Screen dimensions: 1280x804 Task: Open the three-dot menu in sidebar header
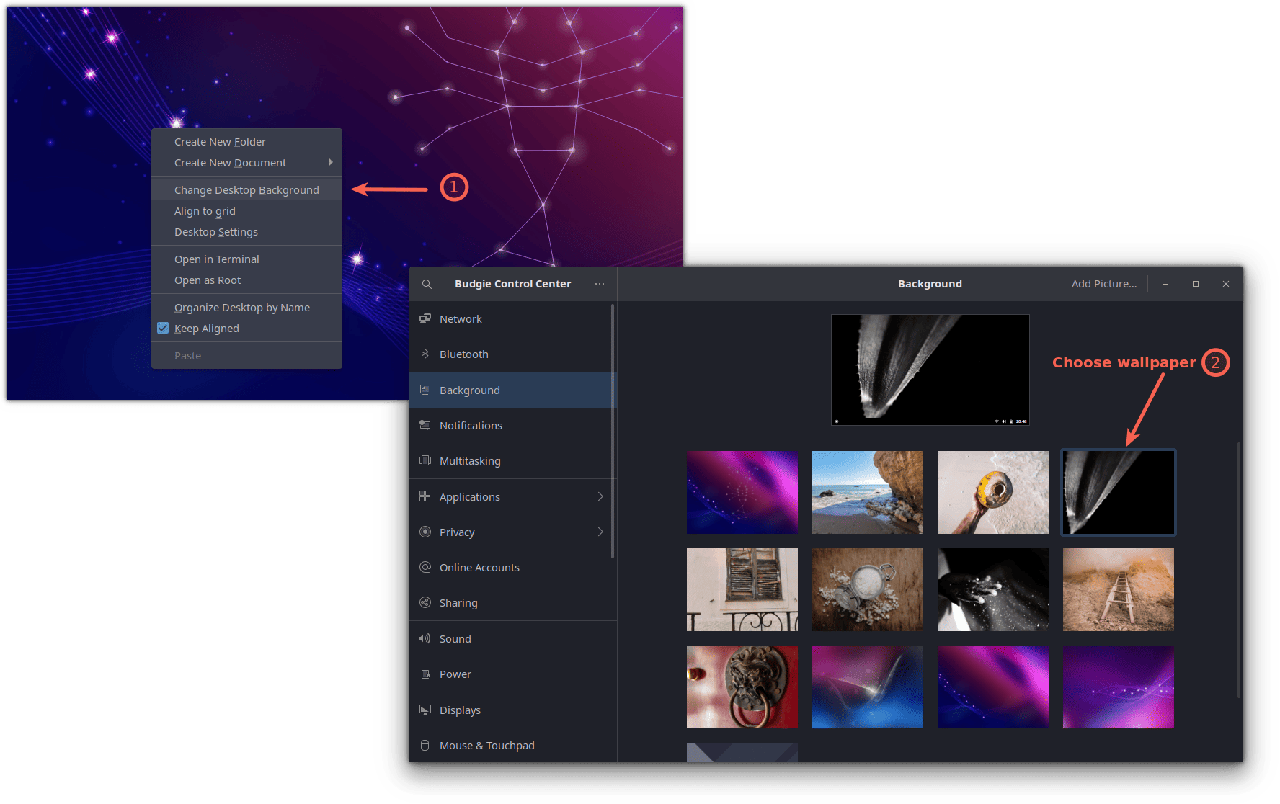click(x=599, y=284)
